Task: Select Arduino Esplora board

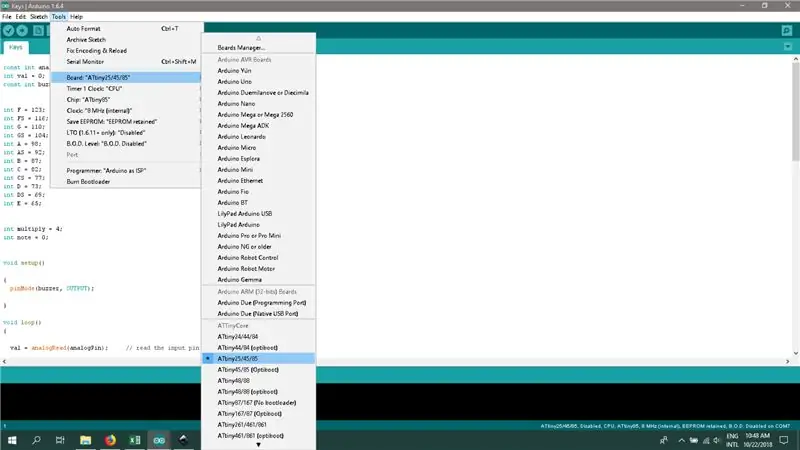Action: 259,159
